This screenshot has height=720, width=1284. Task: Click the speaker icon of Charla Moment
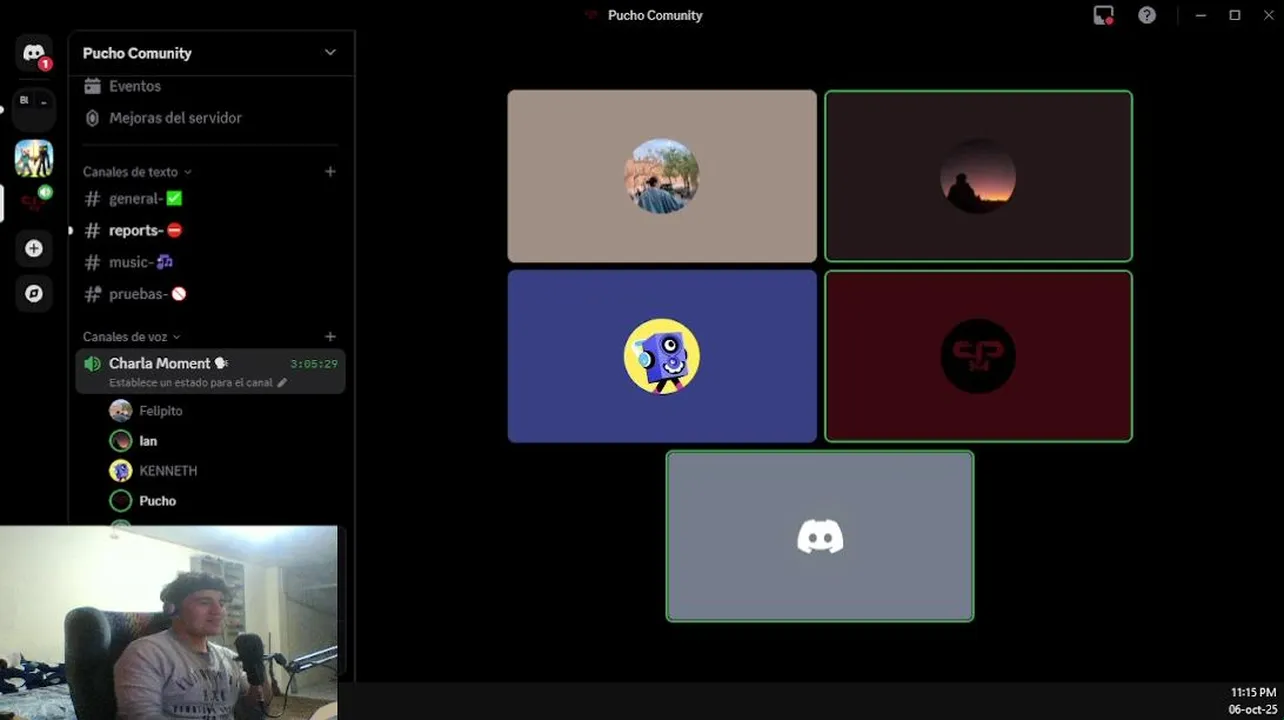(93, 364)
